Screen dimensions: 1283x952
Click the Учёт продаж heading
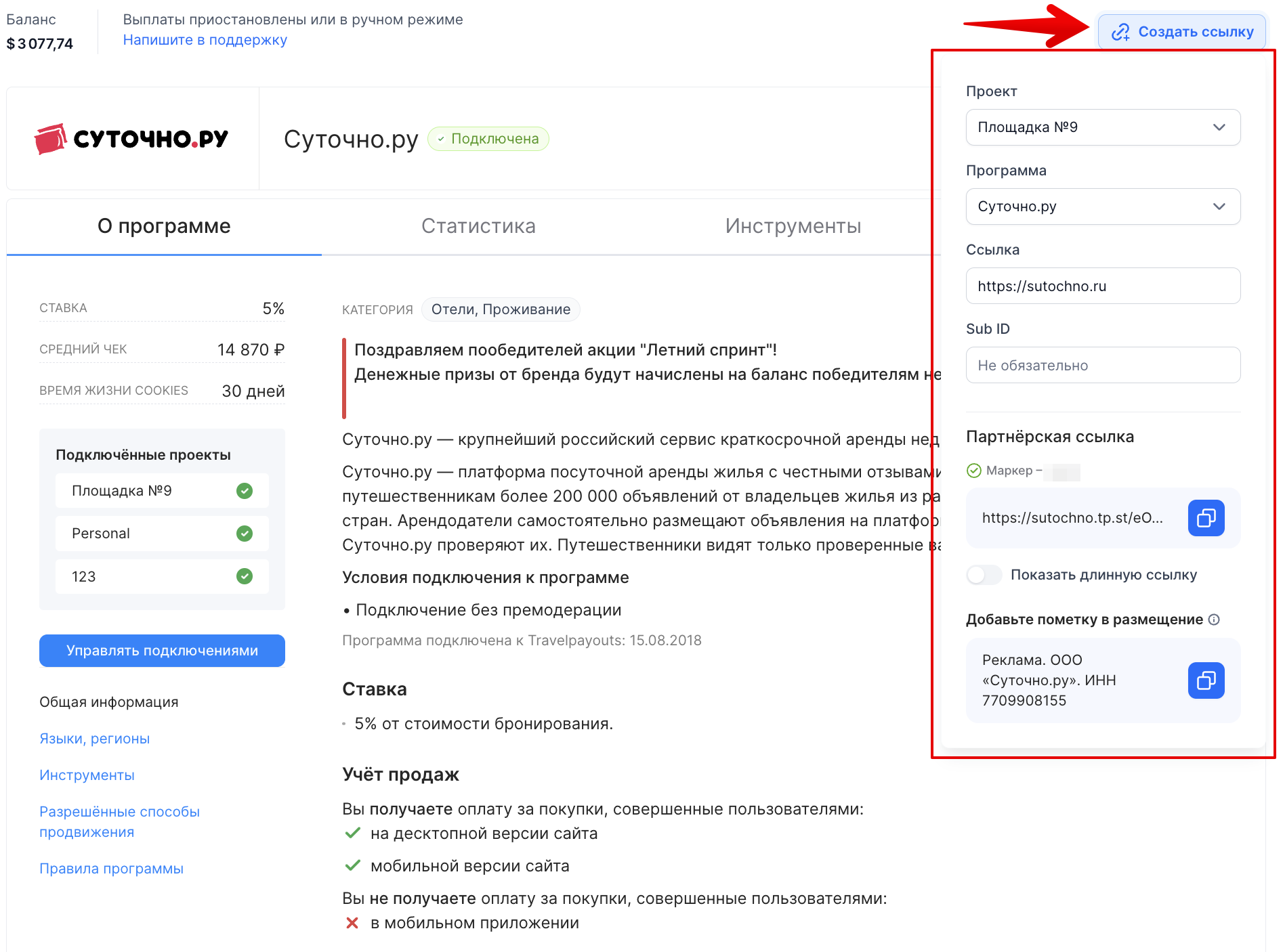[x=400, y=775]
